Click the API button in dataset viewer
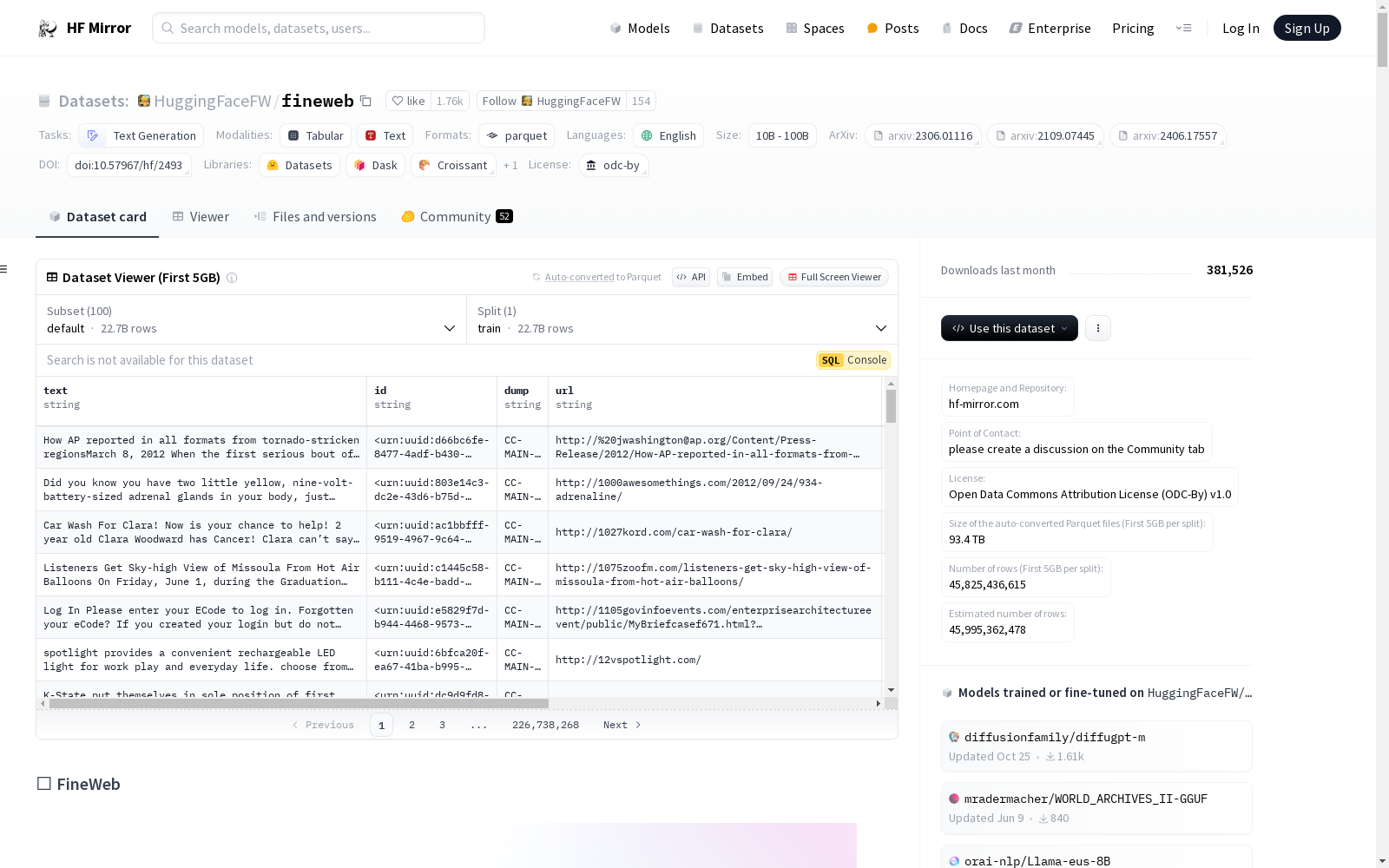The height and width of the screenshot is (868, 1389). click(x=691, y=278)
